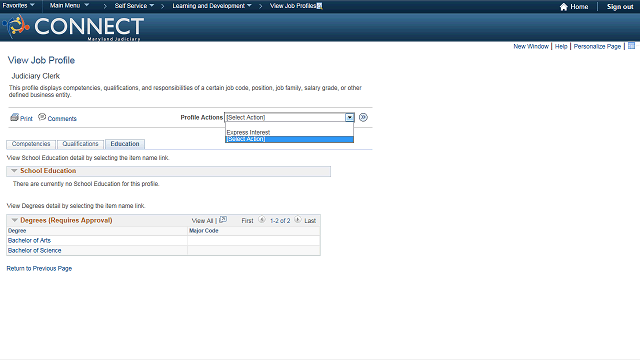
Task: Click the Degree column header
Action: point(17,231)
